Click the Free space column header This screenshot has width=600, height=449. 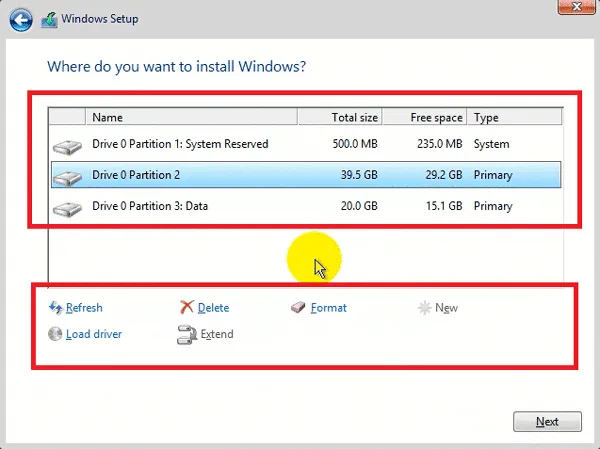click(x=425, y=117)
